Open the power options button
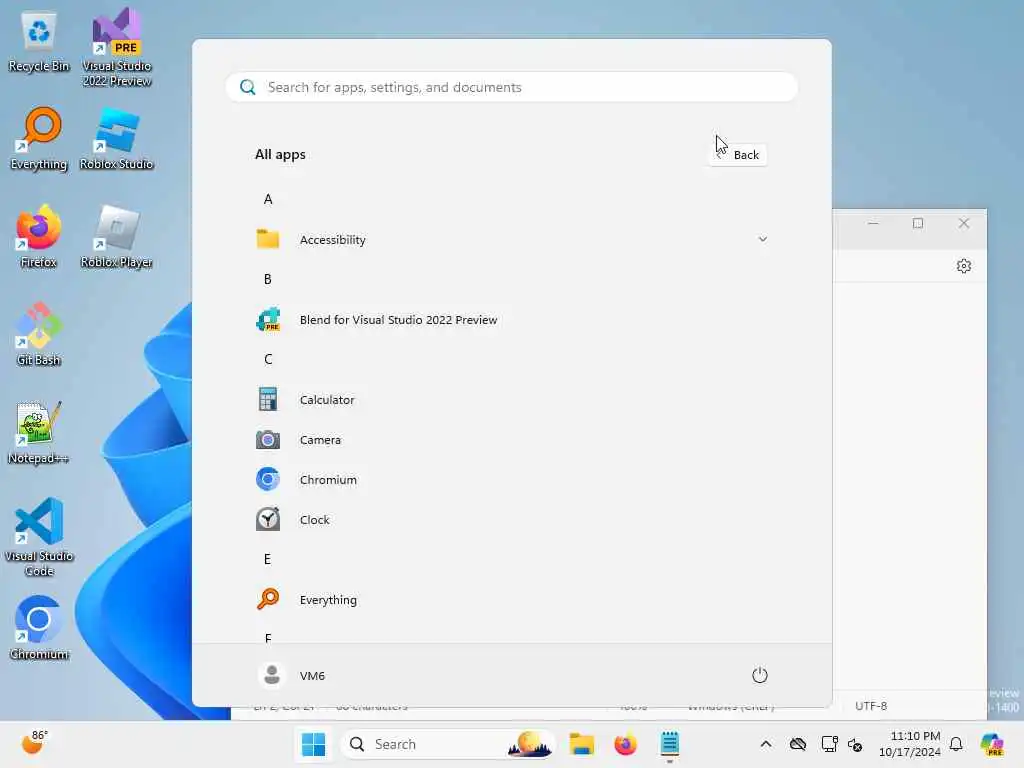This screenshot has width=1024, height=768. 760,675
